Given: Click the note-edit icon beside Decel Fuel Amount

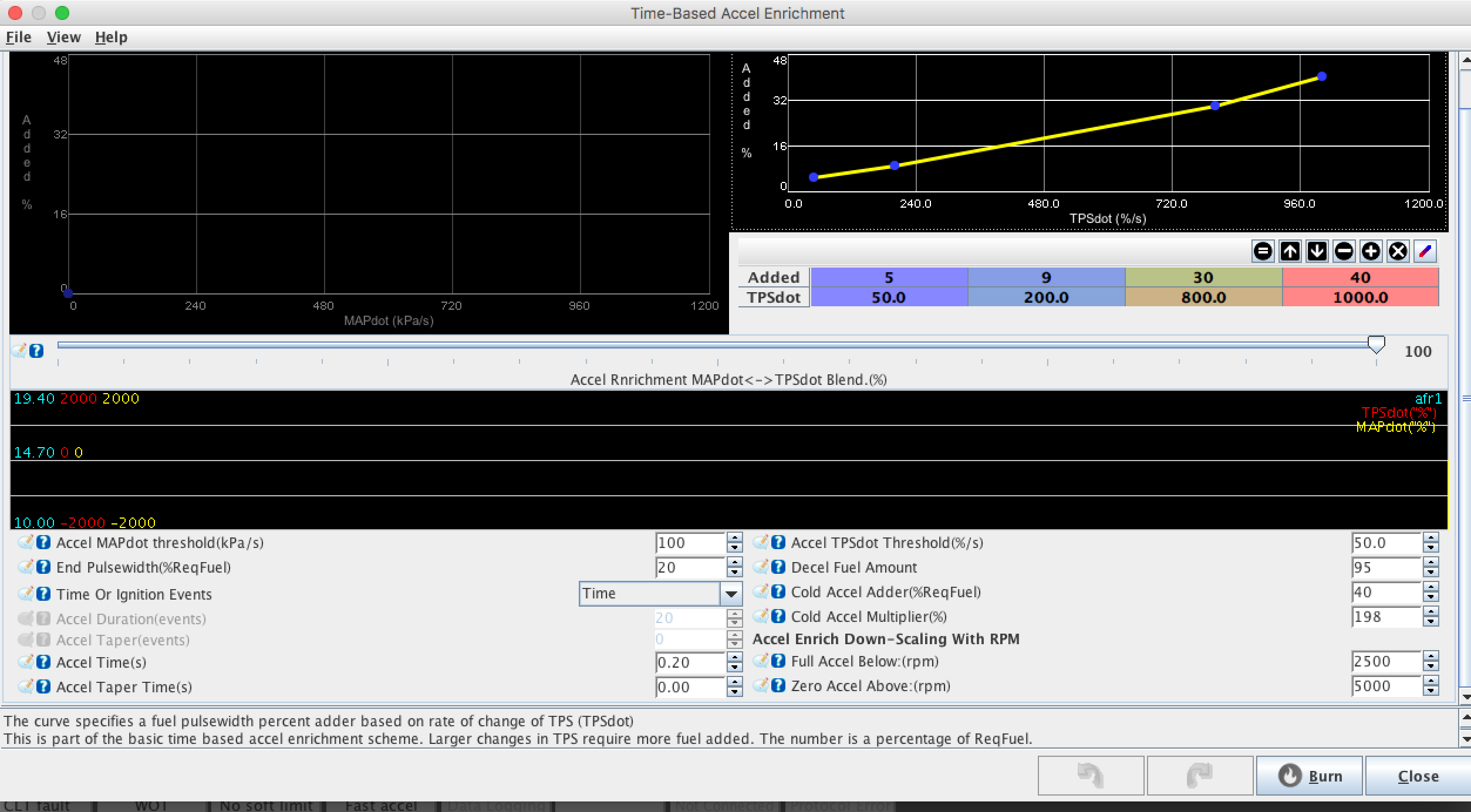Looking at the screenshot, I should coord(760,567).
